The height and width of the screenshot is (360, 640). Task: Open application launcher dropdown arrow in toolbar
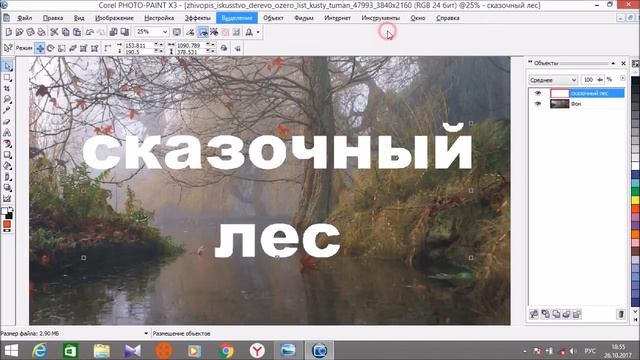coord(258,32)
